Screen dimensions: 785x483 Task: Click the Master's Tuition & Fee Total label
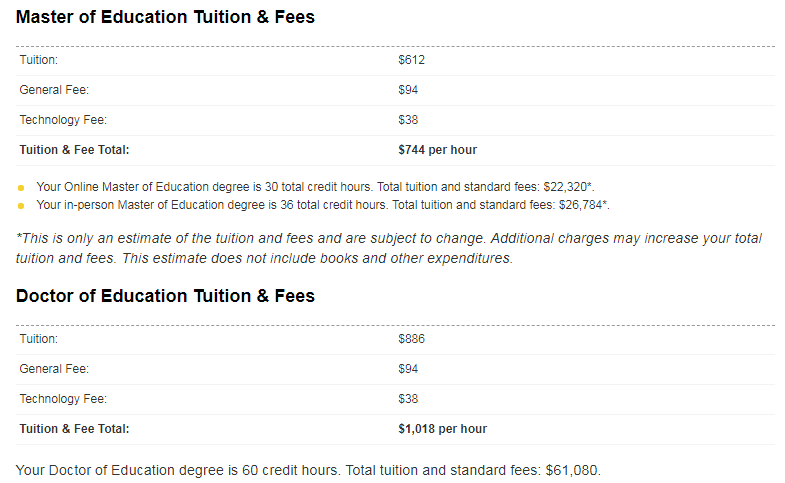click(x=74, y=150)
